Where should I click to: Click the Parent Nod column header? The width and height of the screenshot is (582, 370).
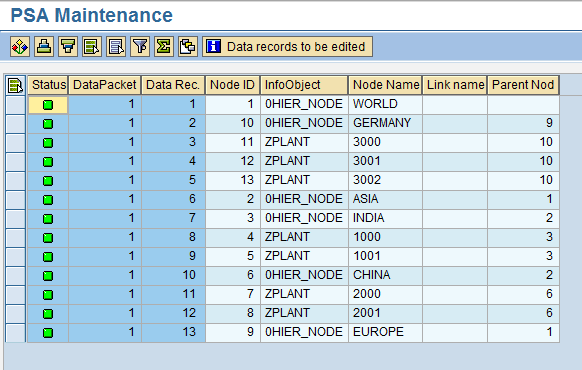[x=523, y=85]
